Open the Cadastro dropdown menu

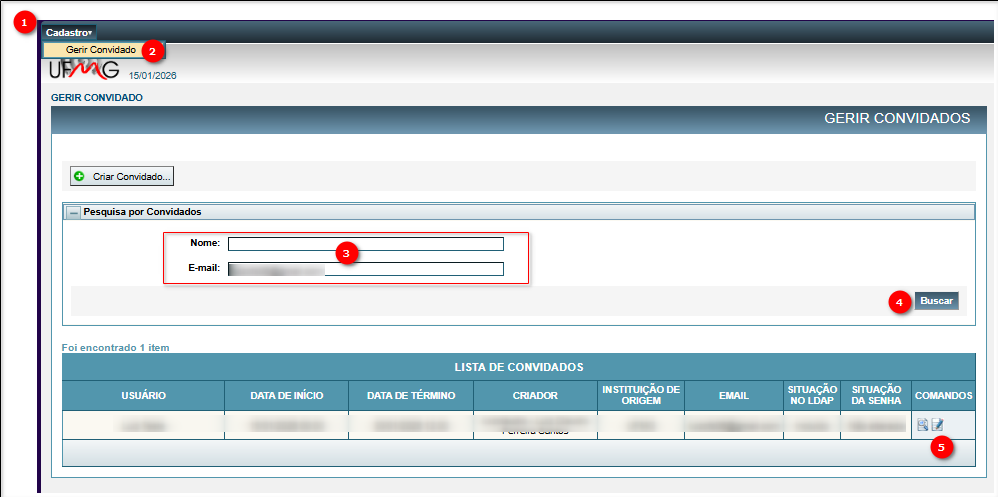pyautogui.click(x=69, y=32)
